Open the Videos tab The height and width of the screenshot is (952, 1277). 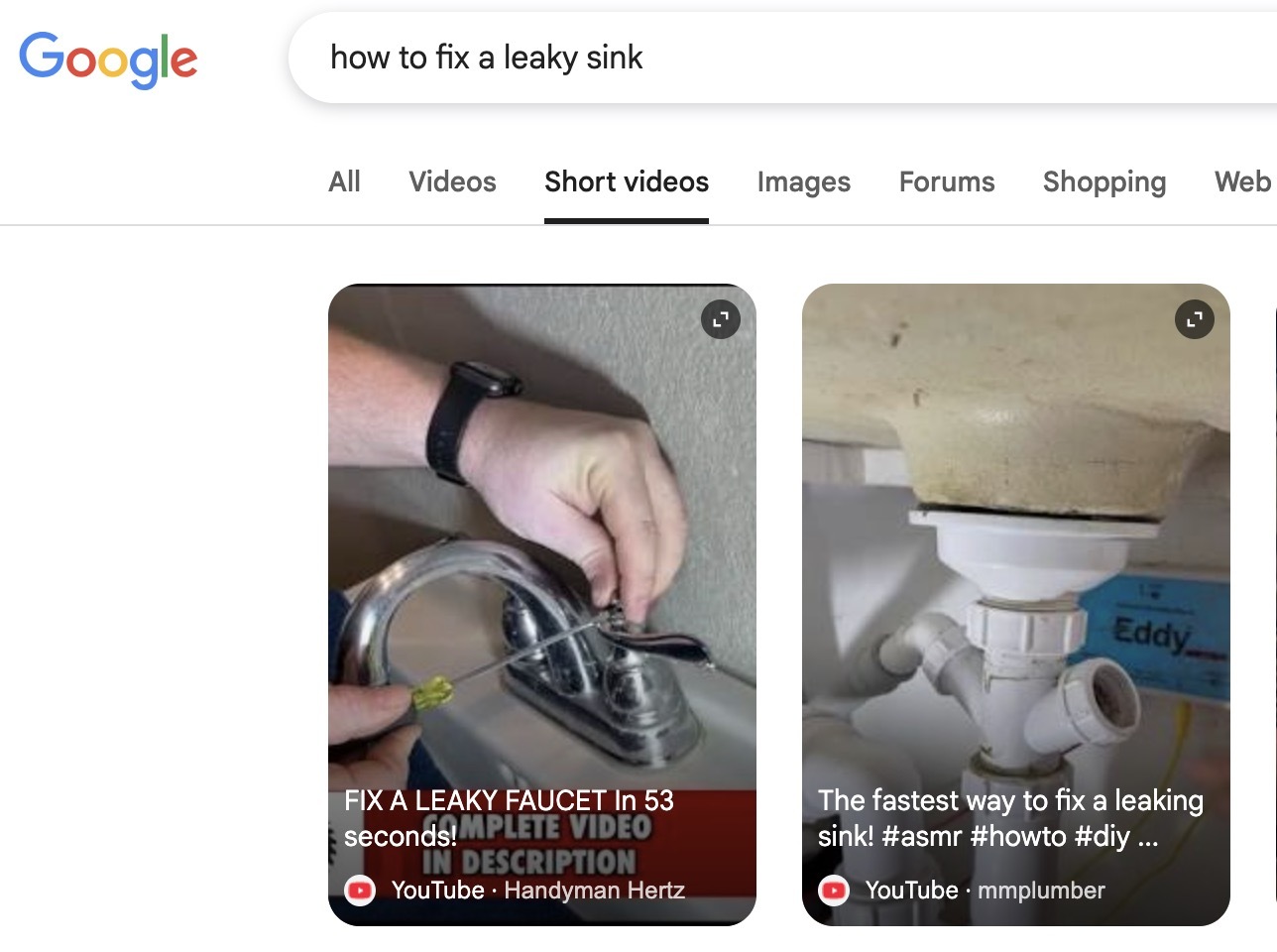pyautogui.click(x=452, y=181)
